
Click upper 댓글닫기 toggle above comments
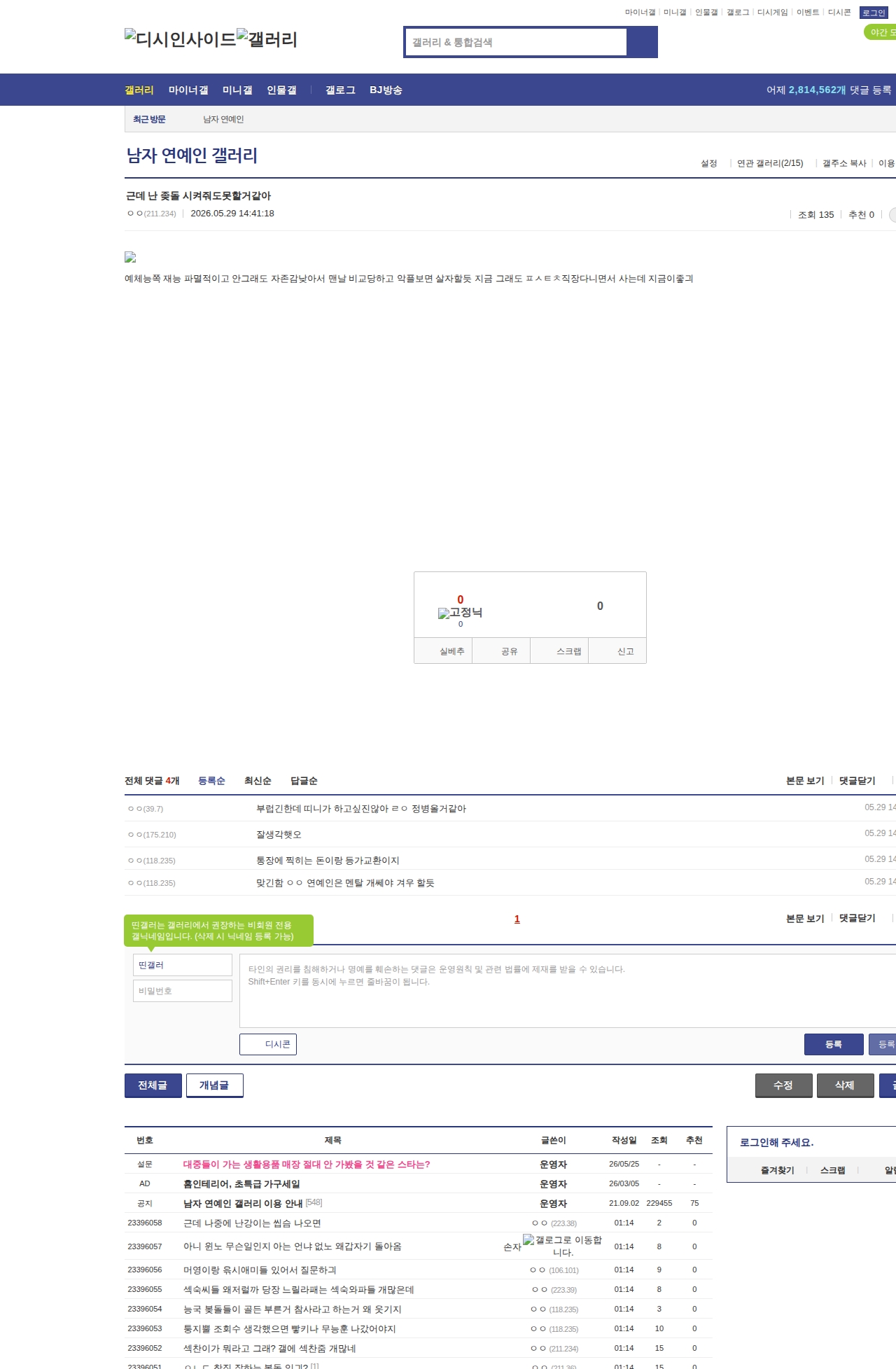point(857,781)
